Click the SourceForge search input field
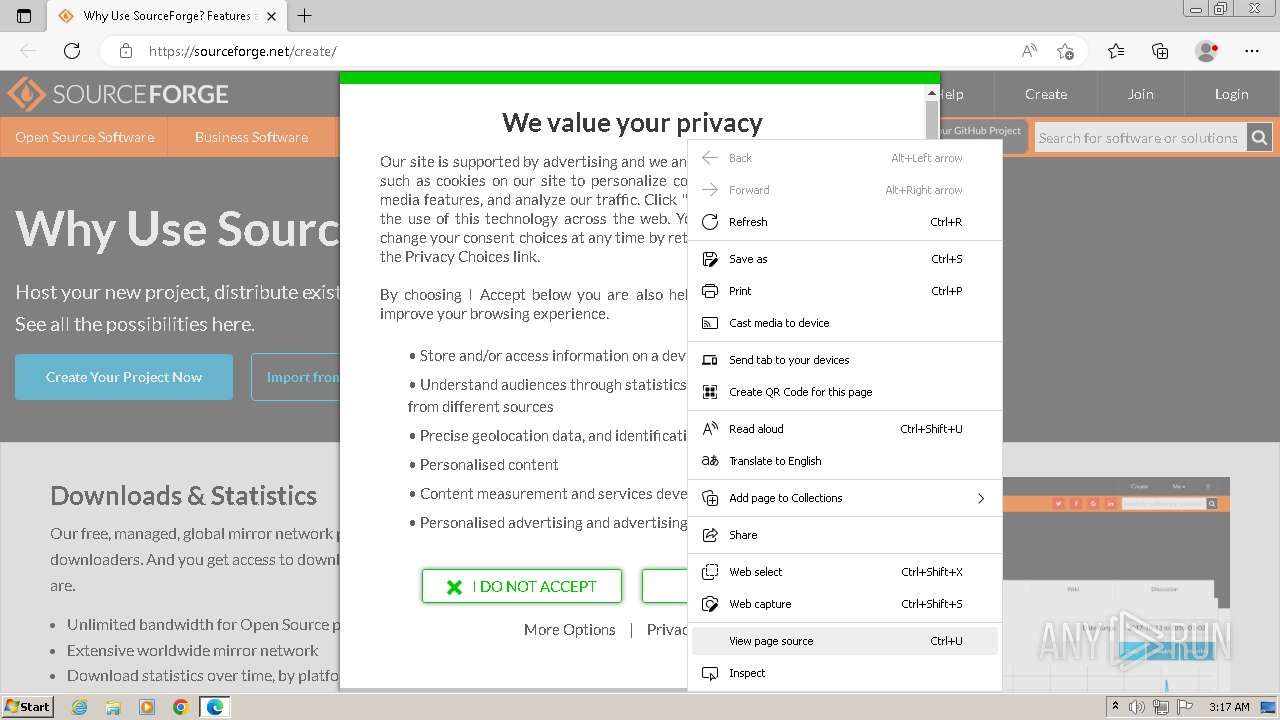1280x720 pixels. click(x=1141, y=138)
